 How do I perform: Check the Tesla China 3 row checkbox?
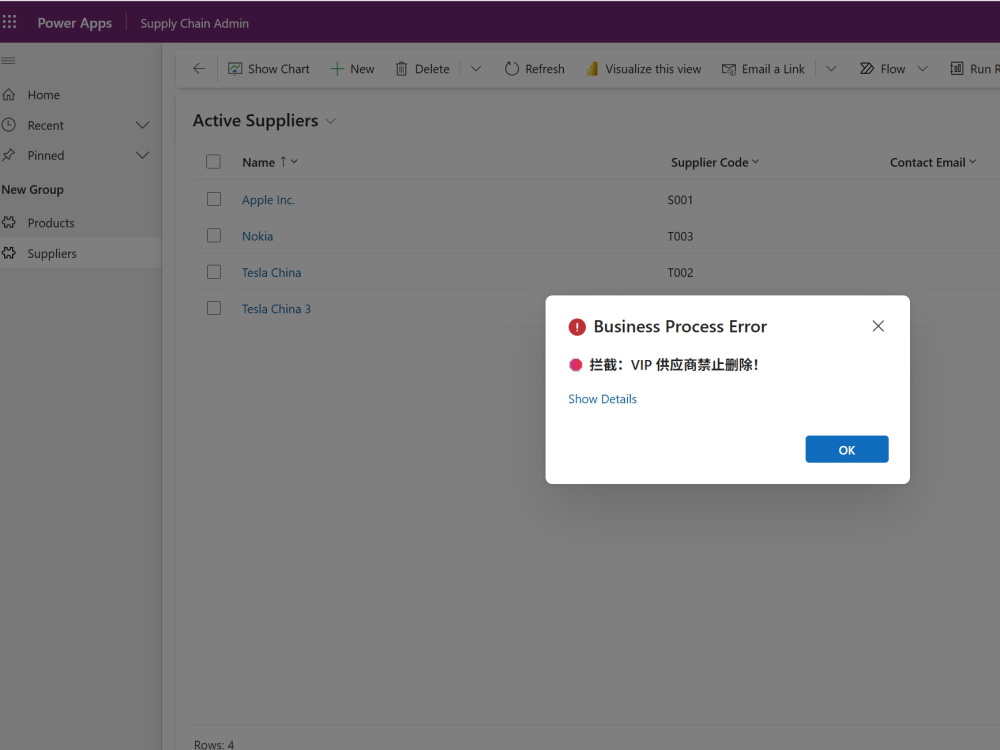tap(214, 308)
